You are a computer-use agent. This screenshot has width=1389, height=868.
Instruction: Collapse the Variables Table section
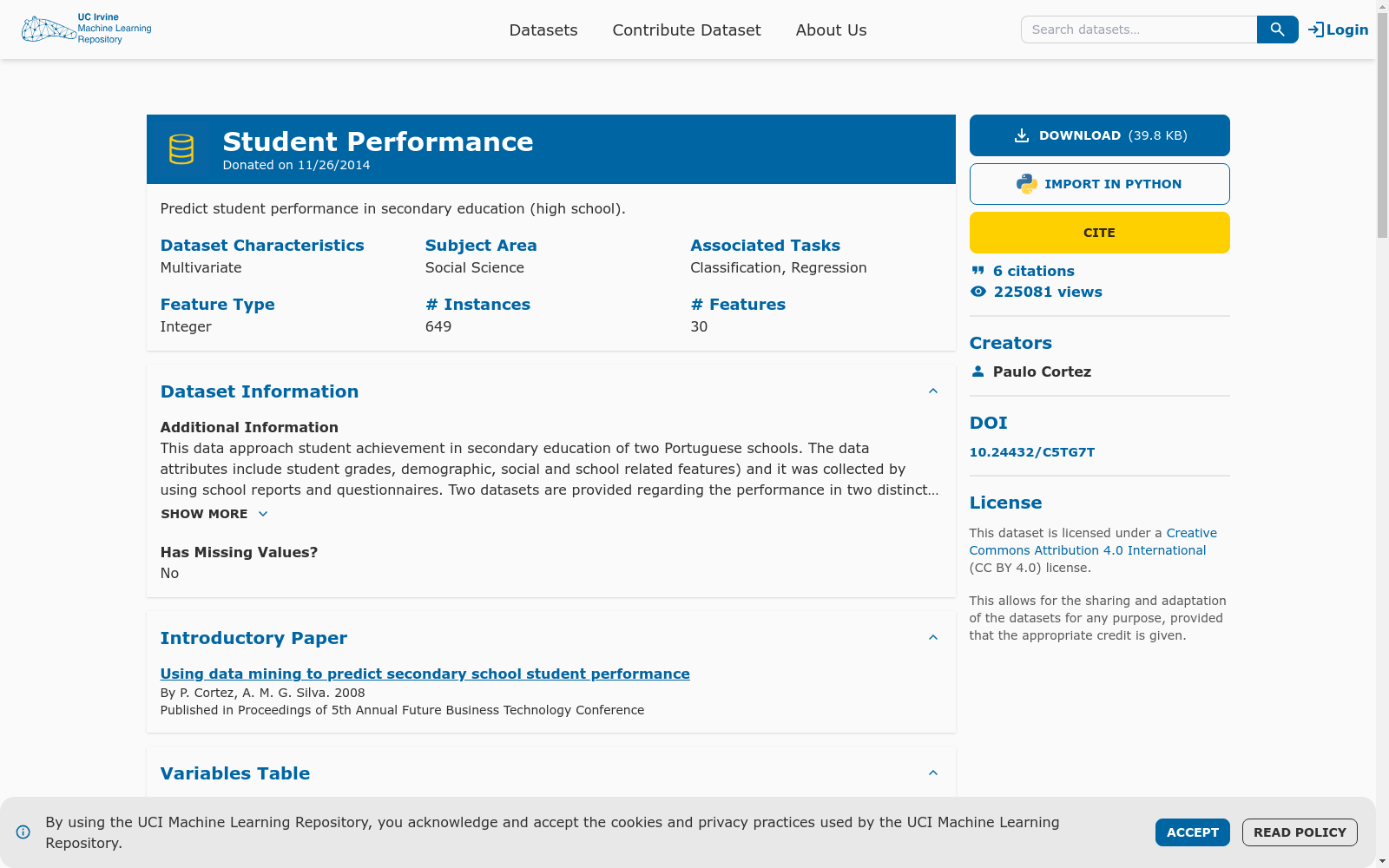tap(933, 773)
